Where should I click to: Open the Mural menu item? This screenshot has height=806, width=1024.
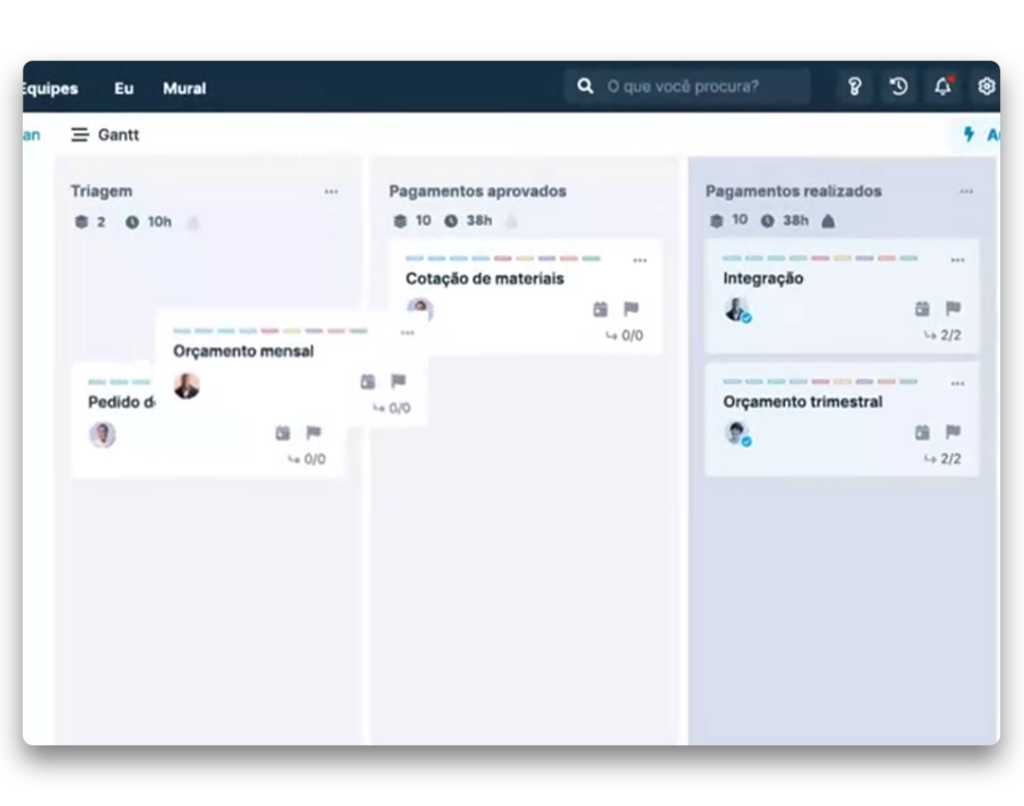point(184,88)
